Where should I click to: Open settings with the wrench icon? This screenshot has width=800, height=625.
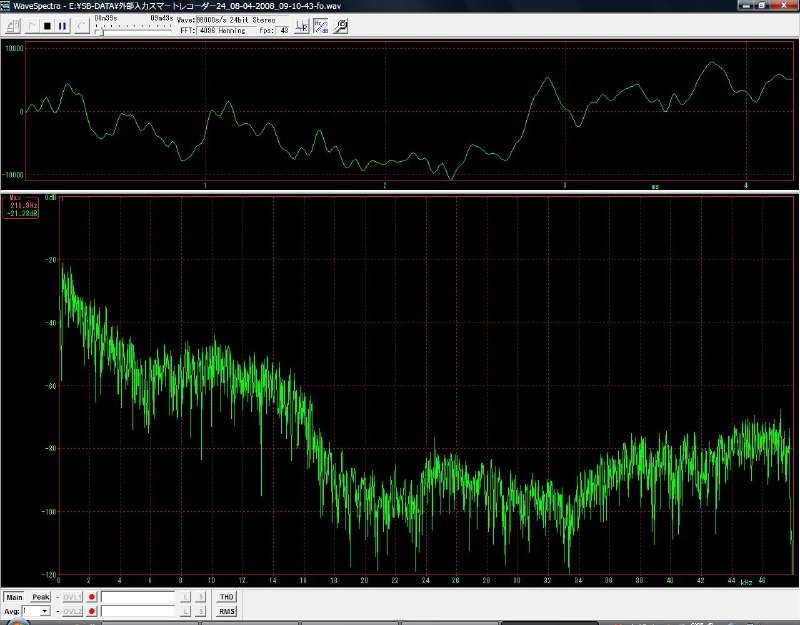[341, 26]
